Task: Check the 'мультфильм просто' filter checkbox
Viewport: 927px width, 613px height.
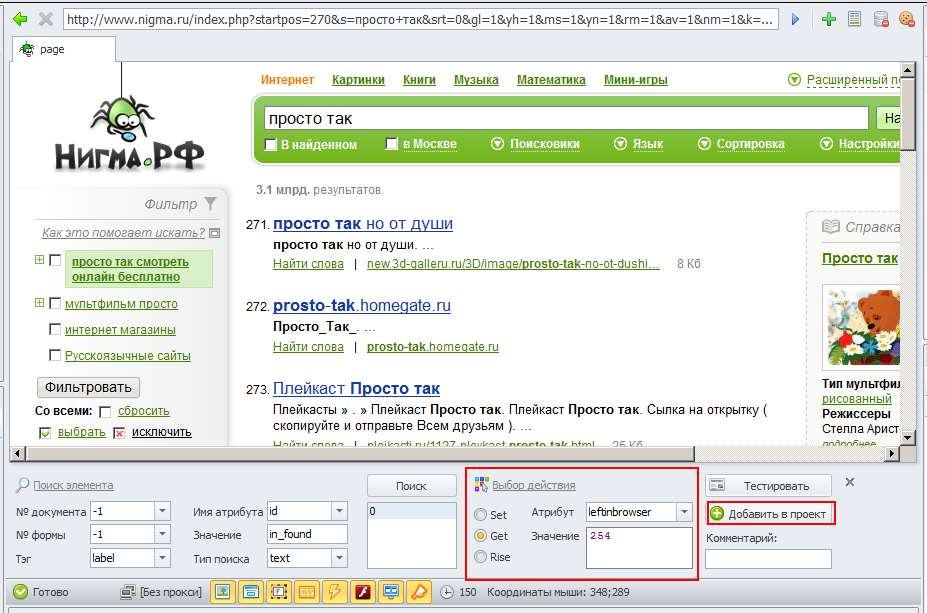Action: [x=55, y=303]
